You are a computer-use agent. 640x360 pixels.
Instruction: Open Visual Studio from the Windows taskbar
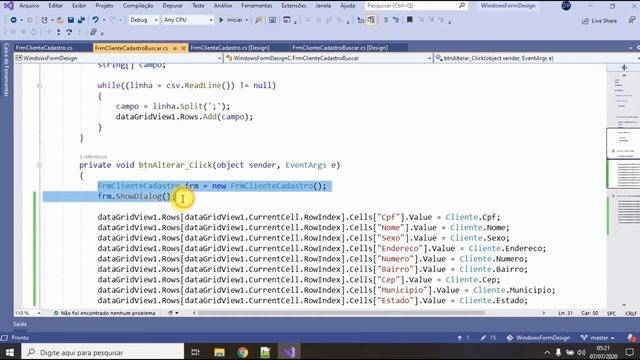[x=289, y=352]
